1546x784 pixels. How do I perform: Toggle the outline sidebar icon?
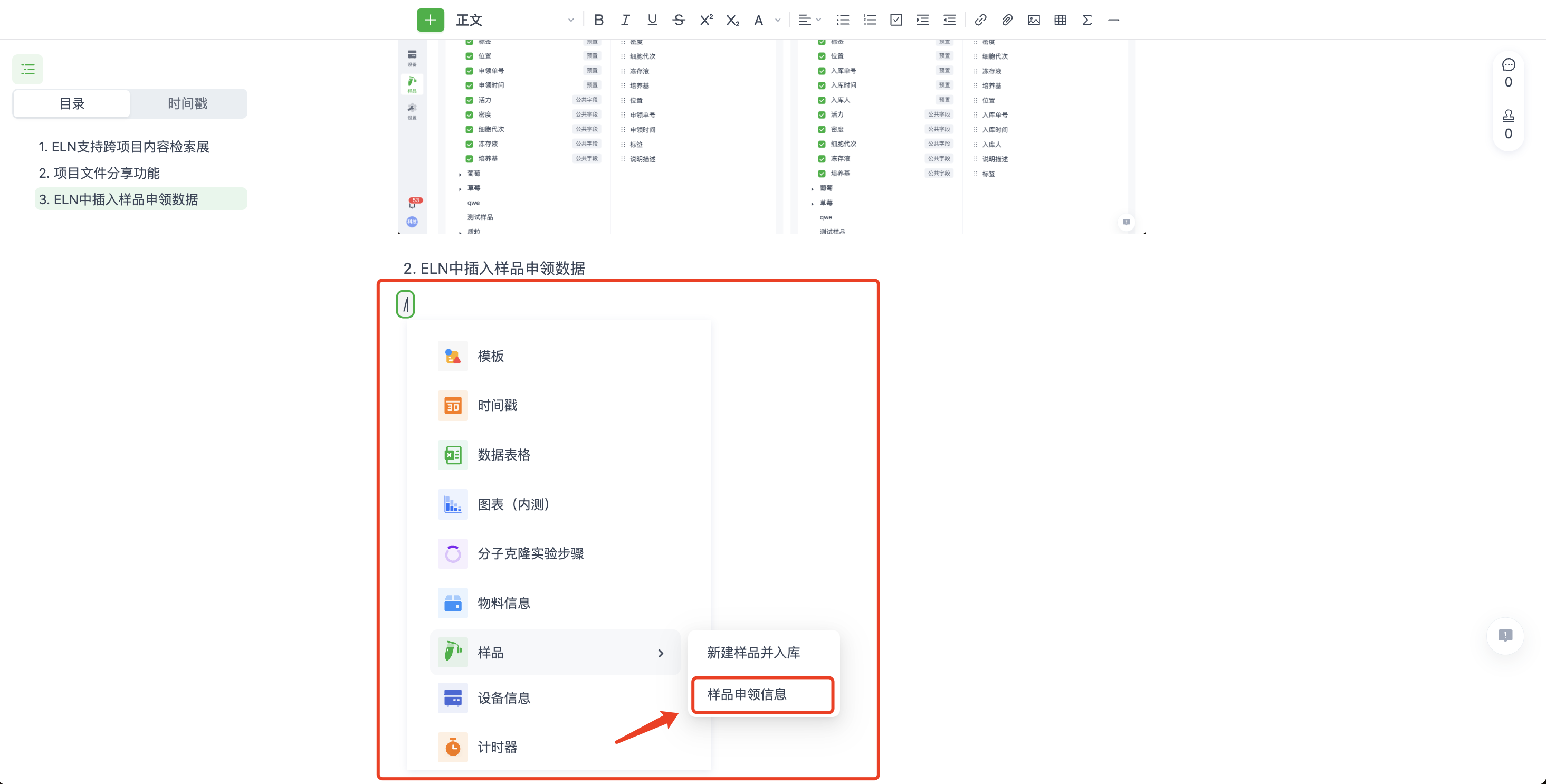27,69
